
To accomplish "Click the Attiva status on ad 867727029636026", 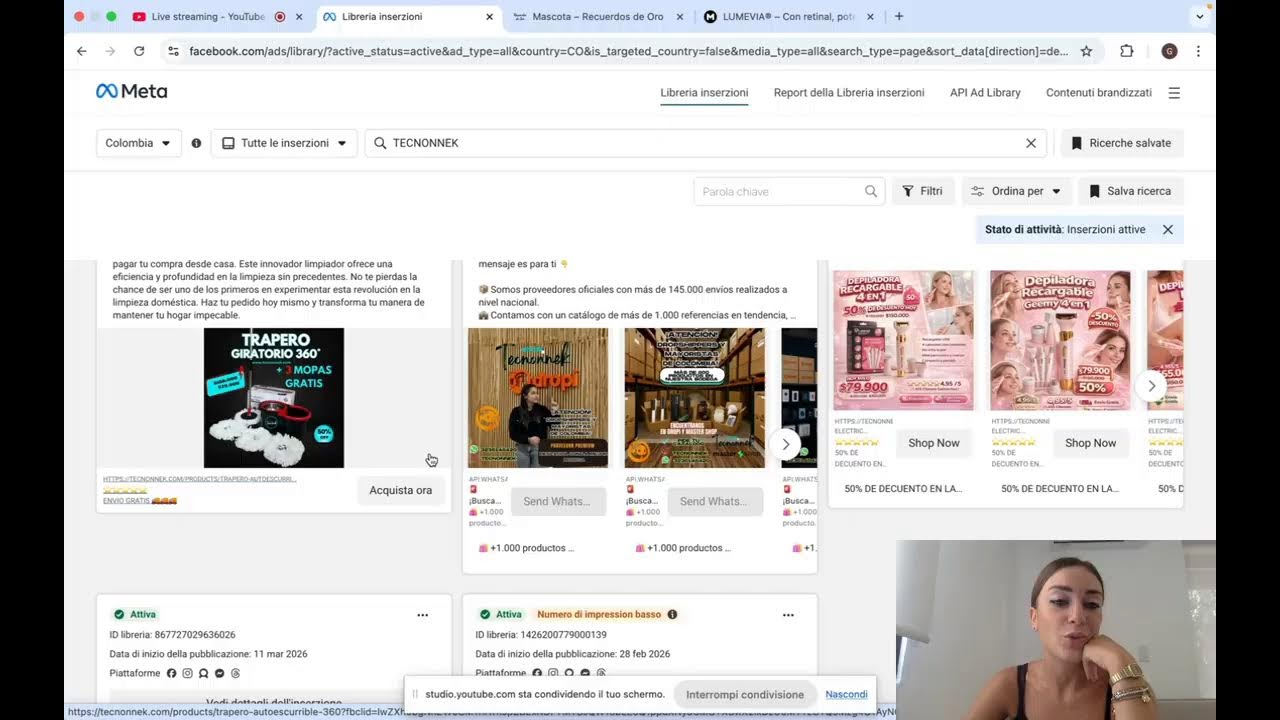I will [135, 614].
